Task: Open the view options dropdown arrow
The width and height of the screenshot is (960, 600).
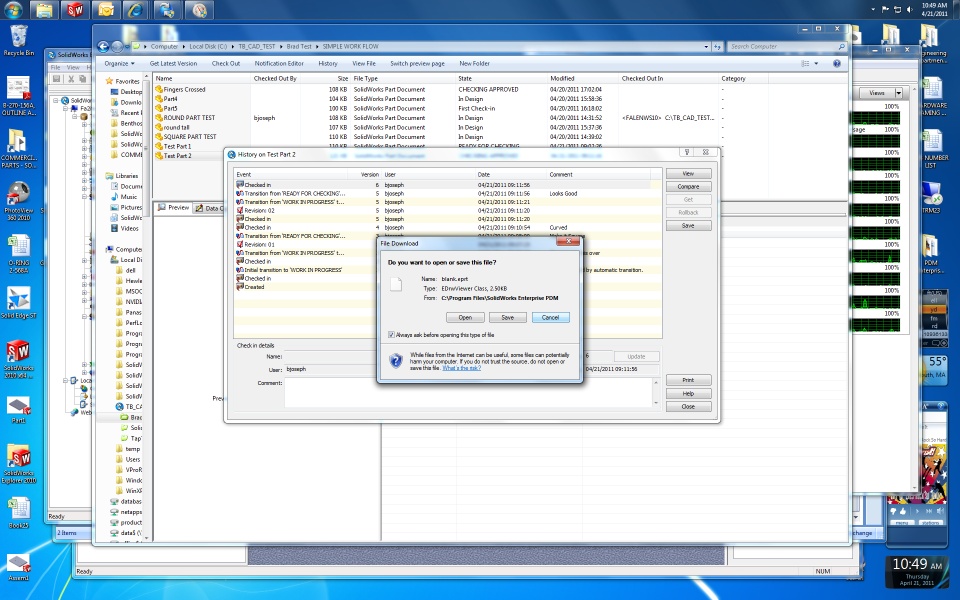Action: pos(816,64)
